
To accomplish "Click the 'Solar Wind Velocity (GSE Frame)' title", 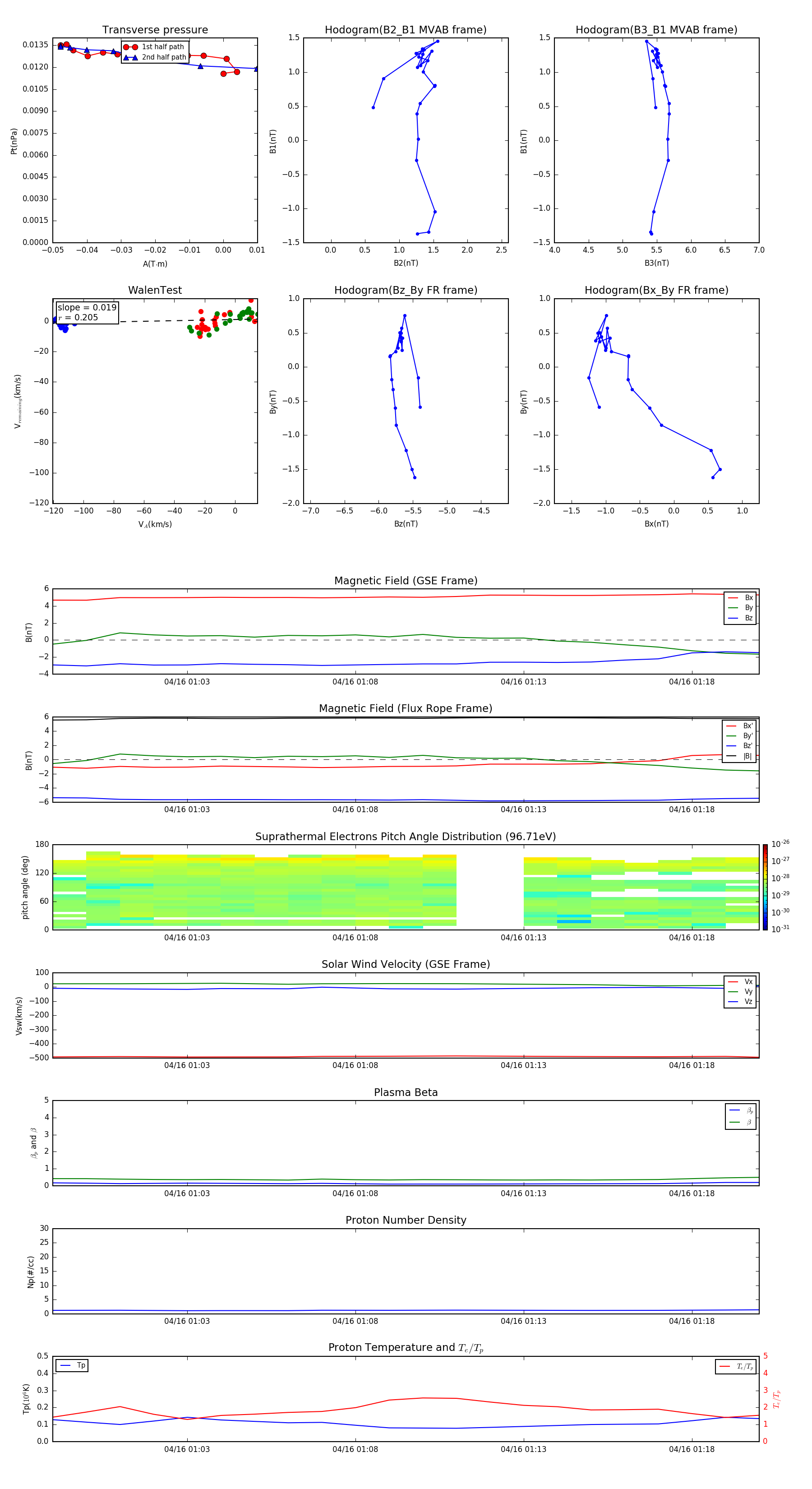I will (406, 964).
